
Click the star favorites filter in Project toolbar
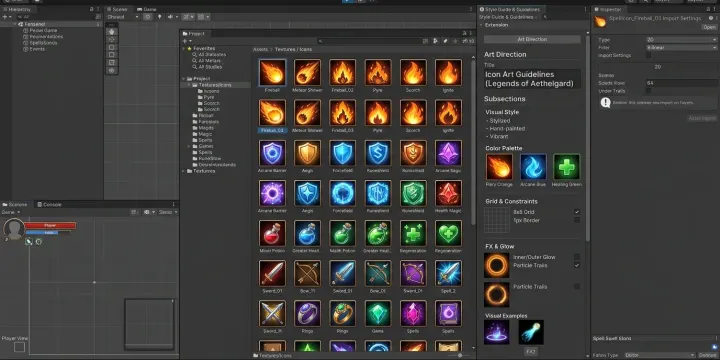tap(455, 41)
